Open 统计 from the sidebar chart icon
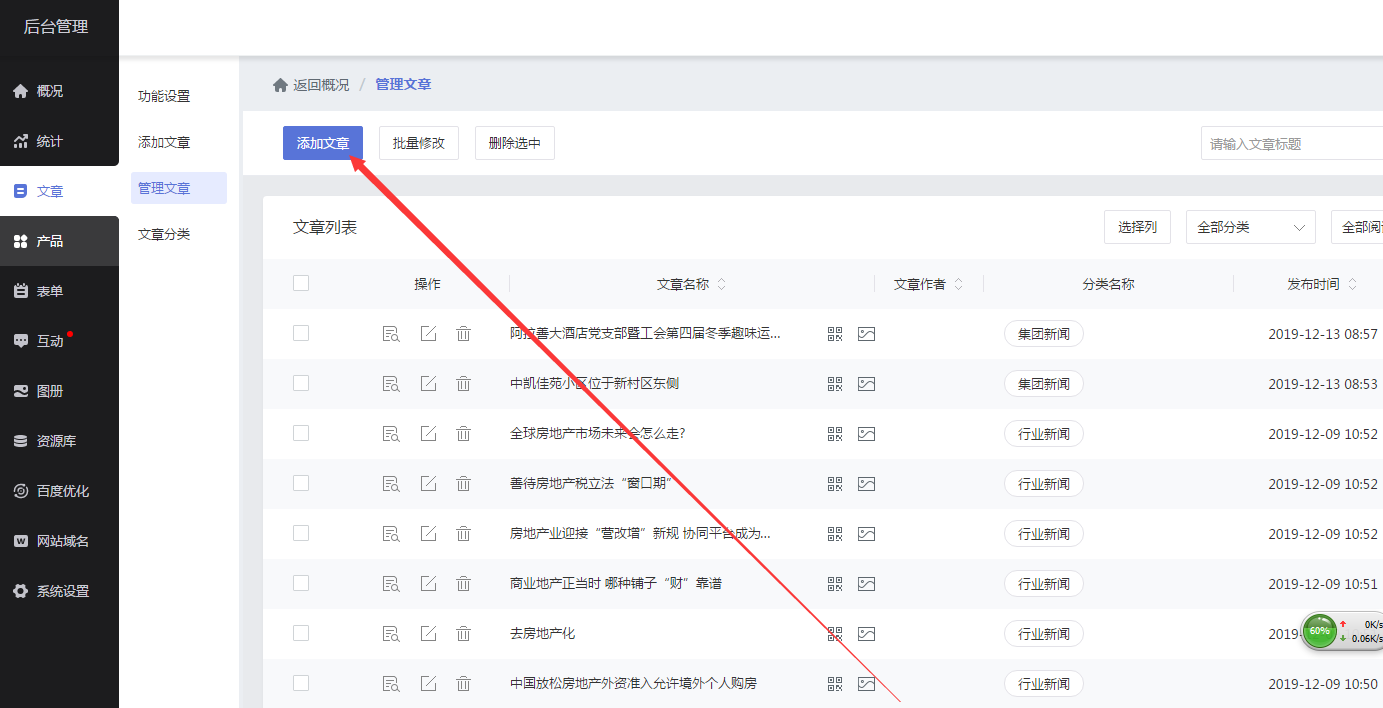The width and height of the screenshot is (1383, 708). coord(21,141)
